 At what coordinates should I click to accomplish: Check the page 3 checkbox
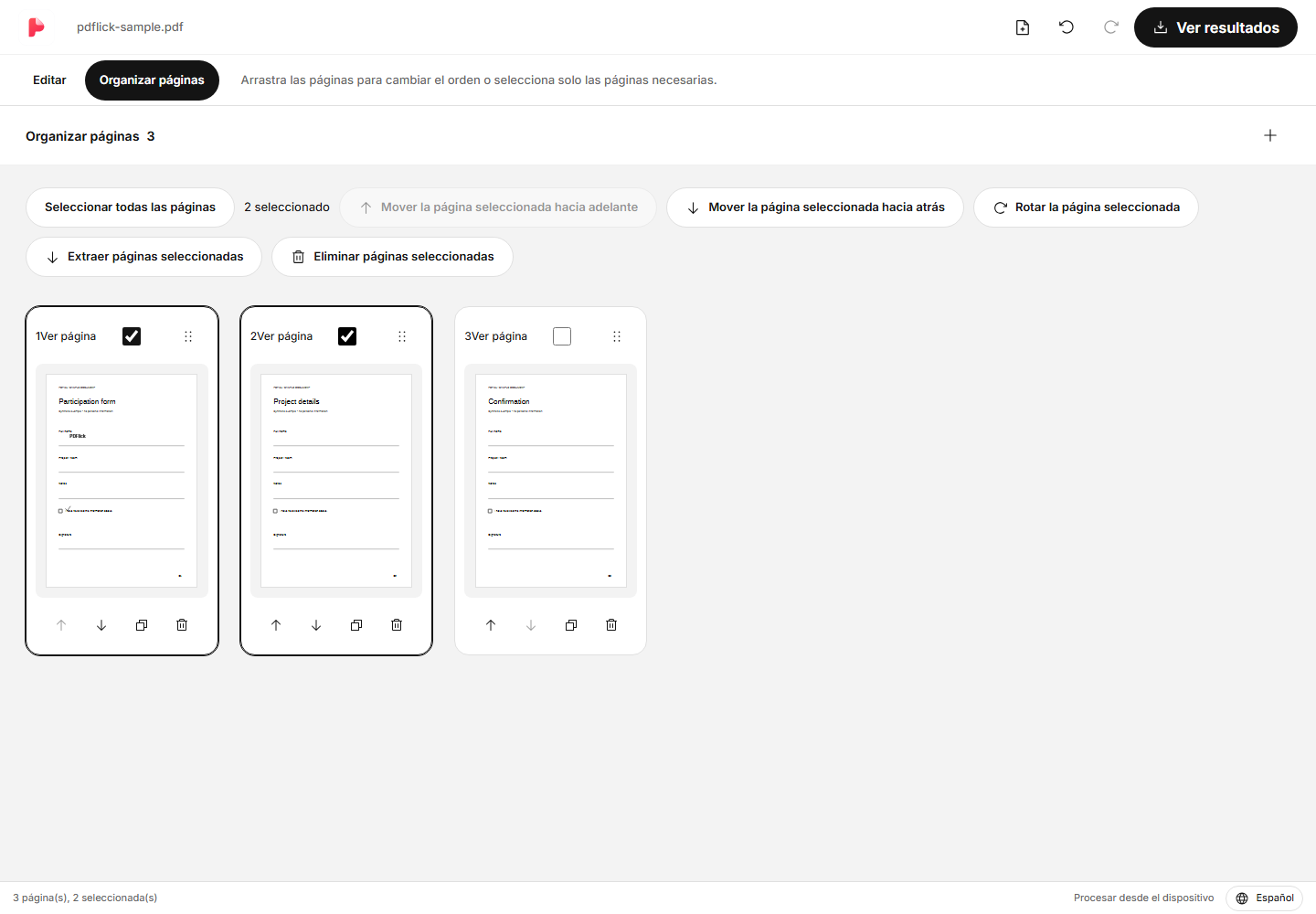[x=562, y=336]
